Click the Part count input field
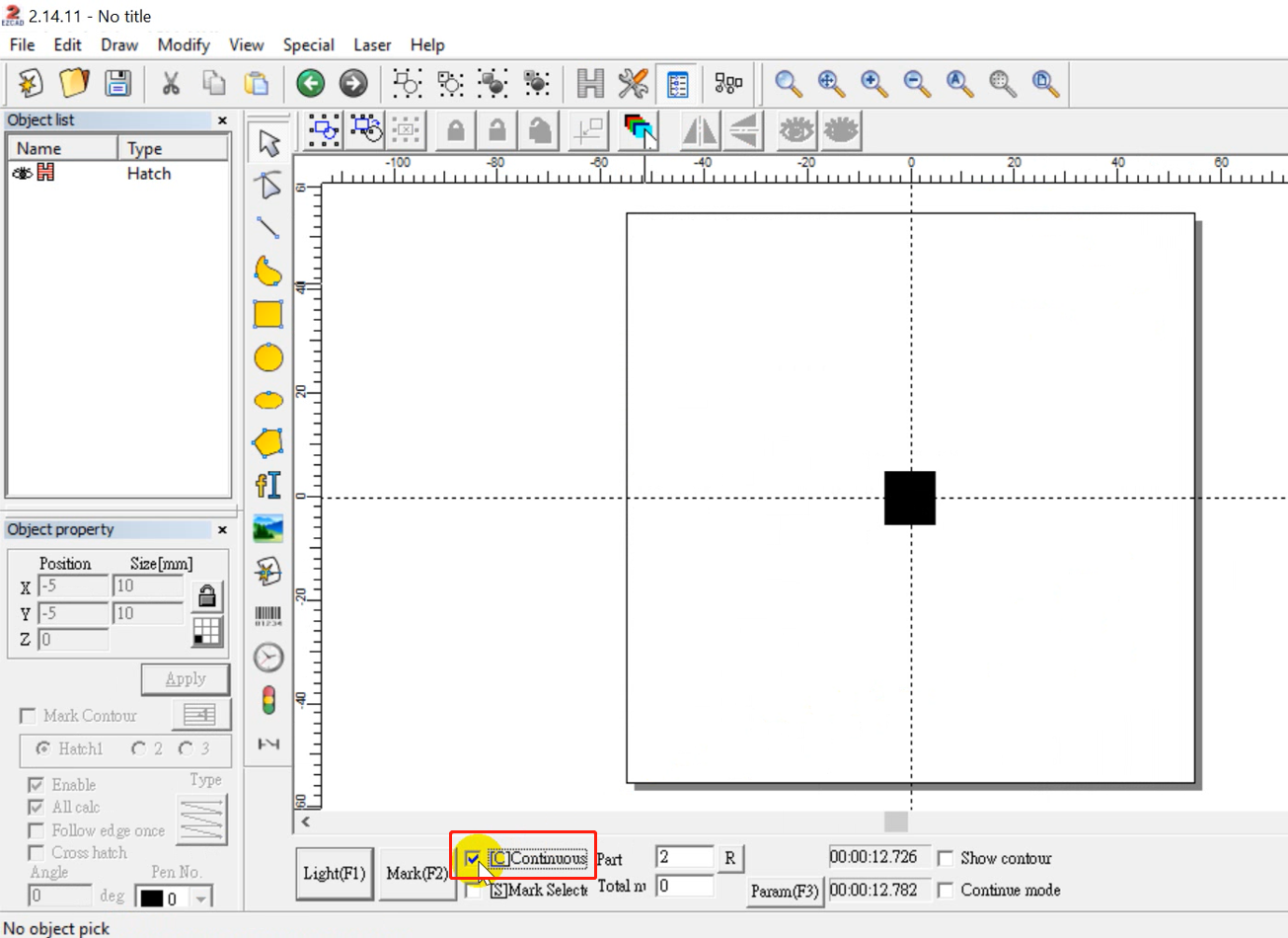 [x=684, y=857]
